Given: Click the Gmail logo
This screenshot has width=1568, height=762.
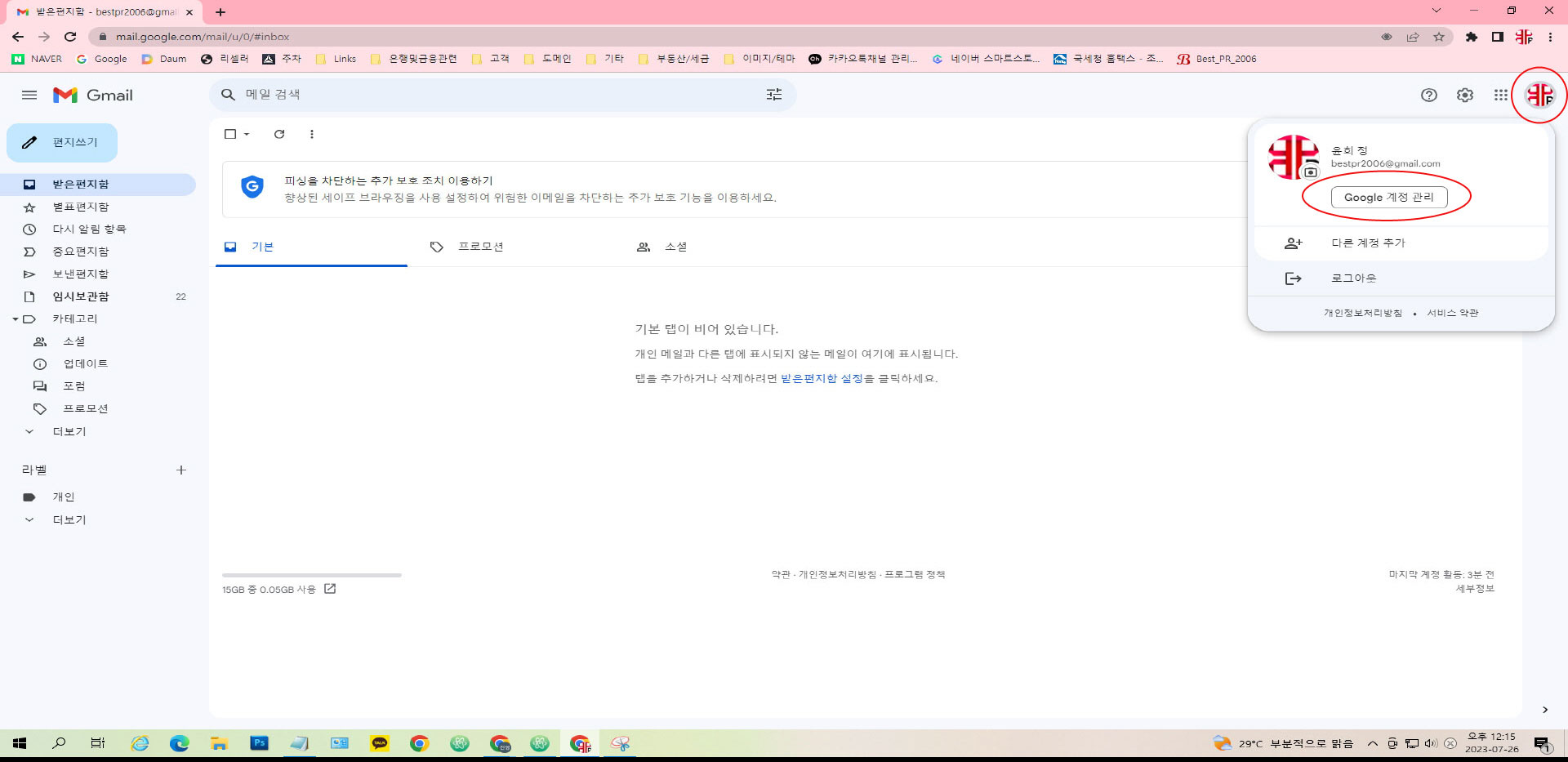Looking at the screenshot, I should pos(93,95).
